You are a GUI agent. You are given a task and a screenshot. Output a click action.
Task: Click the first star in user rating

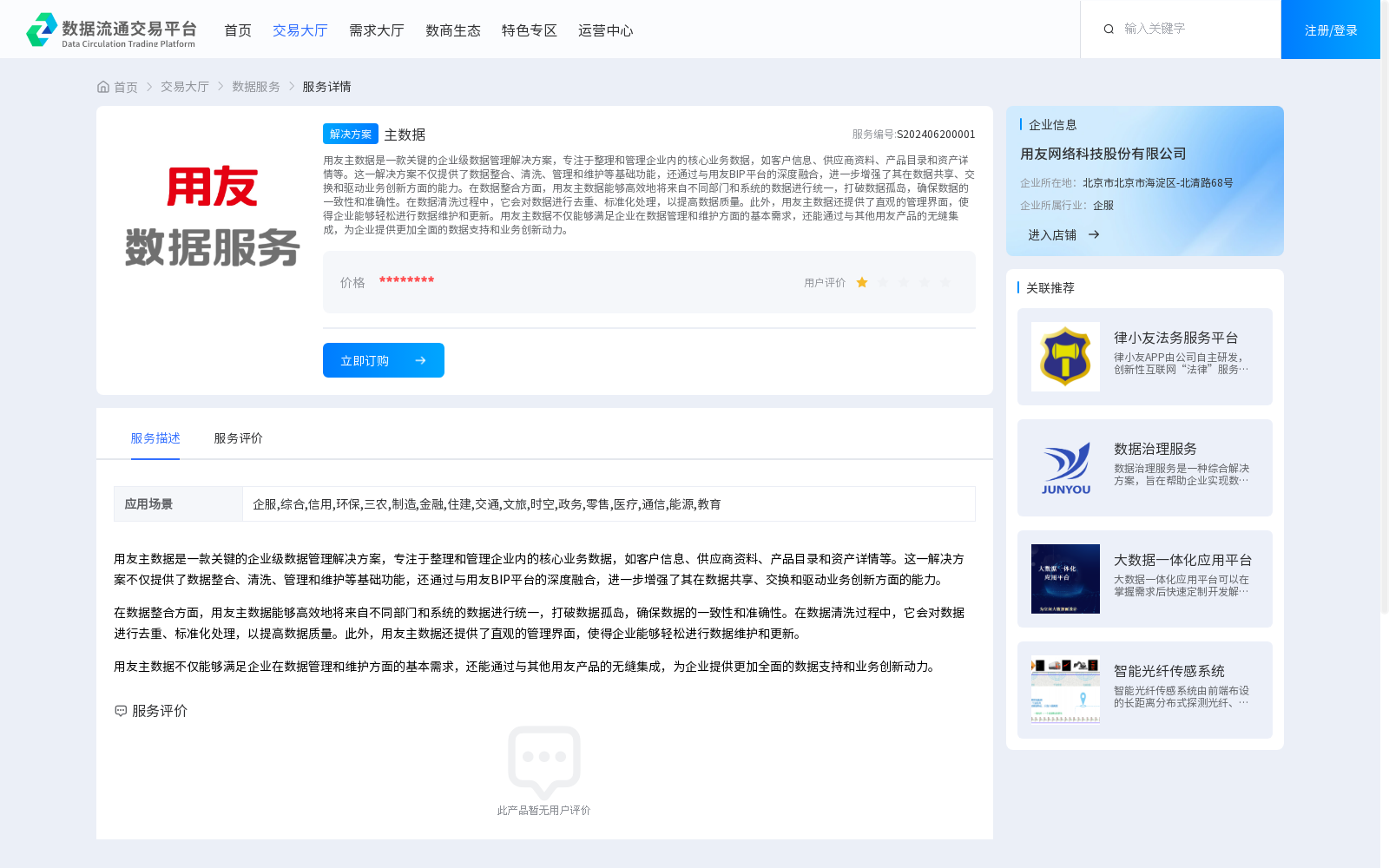[862, 282]
